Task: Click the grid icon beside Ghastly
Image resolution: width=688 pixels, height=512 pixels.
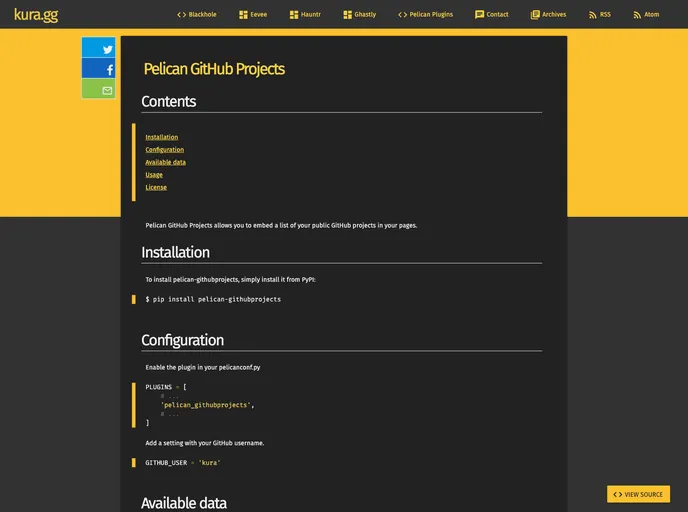Action: [348, 14]
